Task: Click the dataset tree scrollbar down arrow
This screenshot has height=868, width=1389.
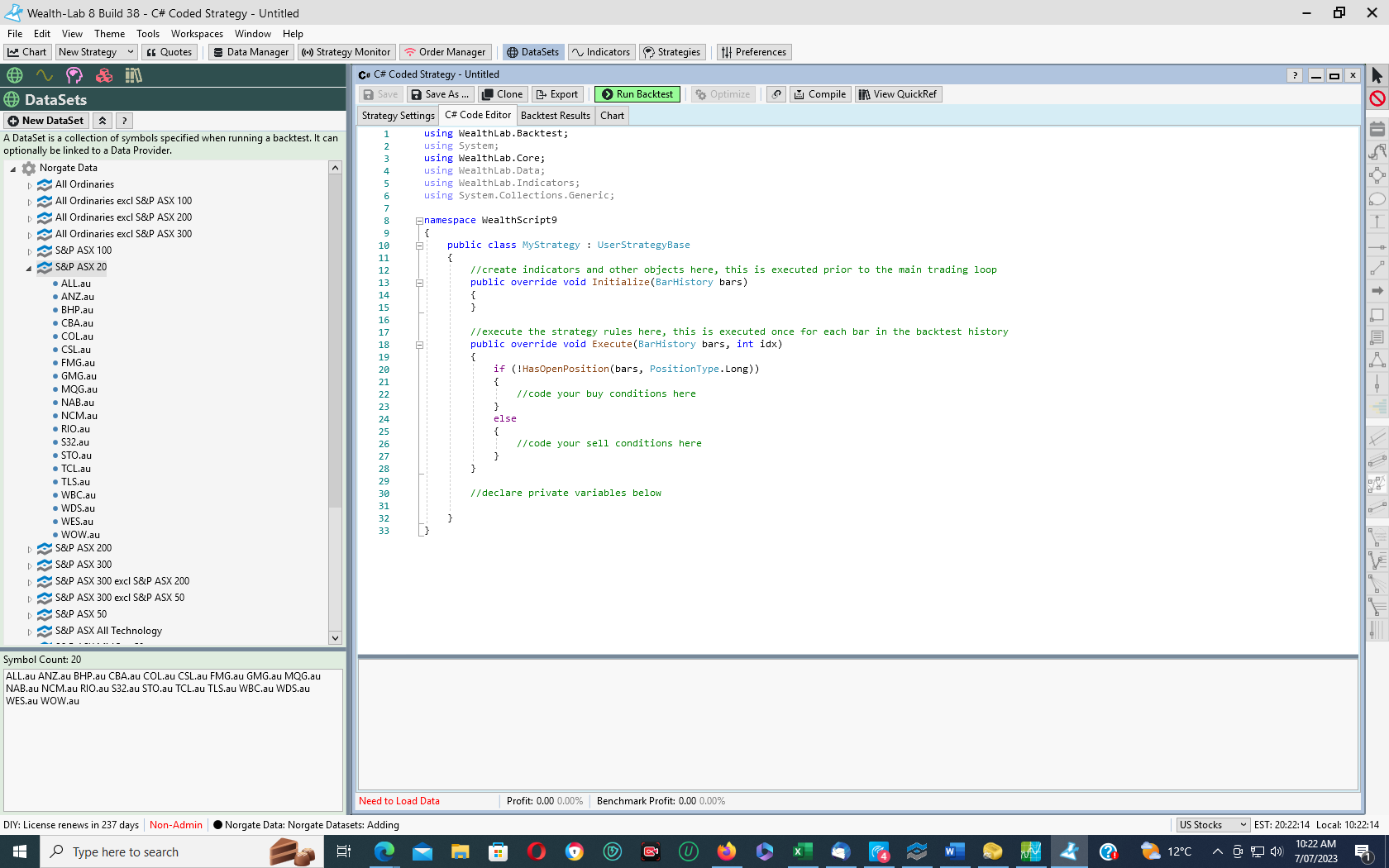Action: (335, 637)
